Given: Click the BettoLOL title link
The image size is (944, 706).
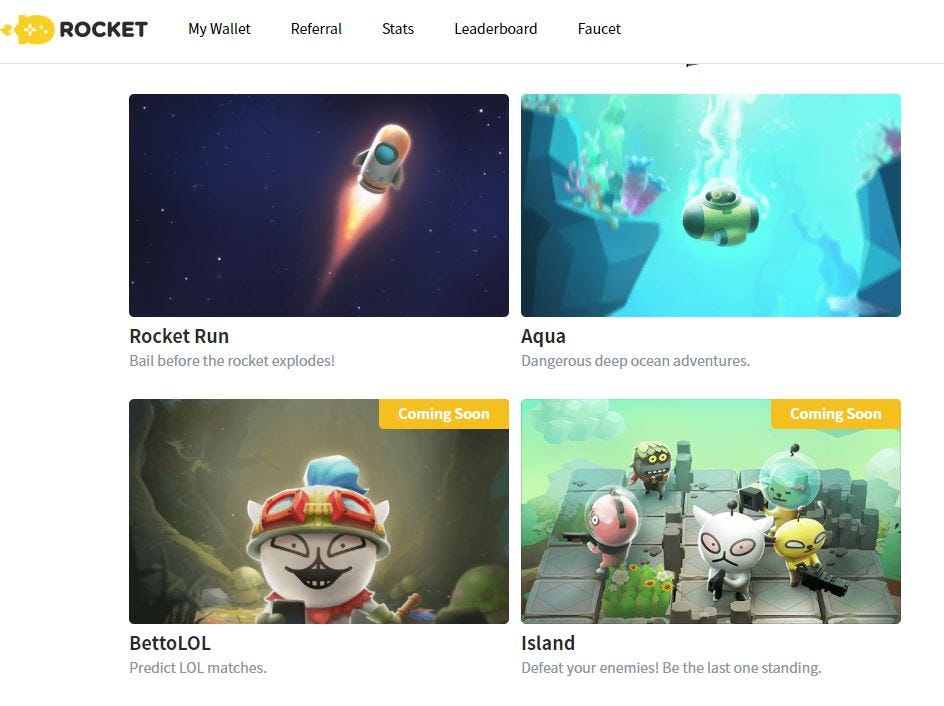Looking at the screenshot, I should [170, 643].
